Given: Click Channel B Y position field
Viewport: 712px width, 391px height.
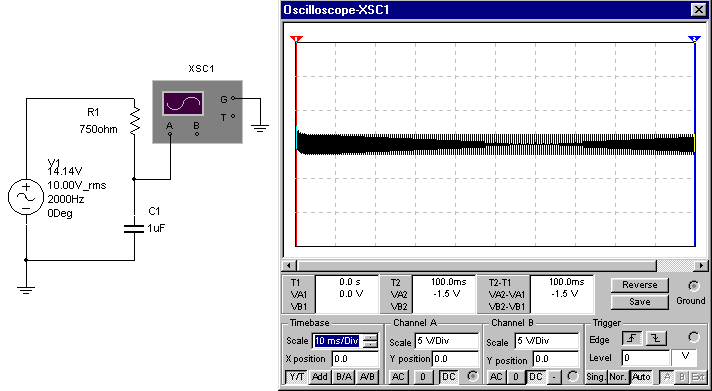Looking at the screenshot, I should (x=556, y=360).
